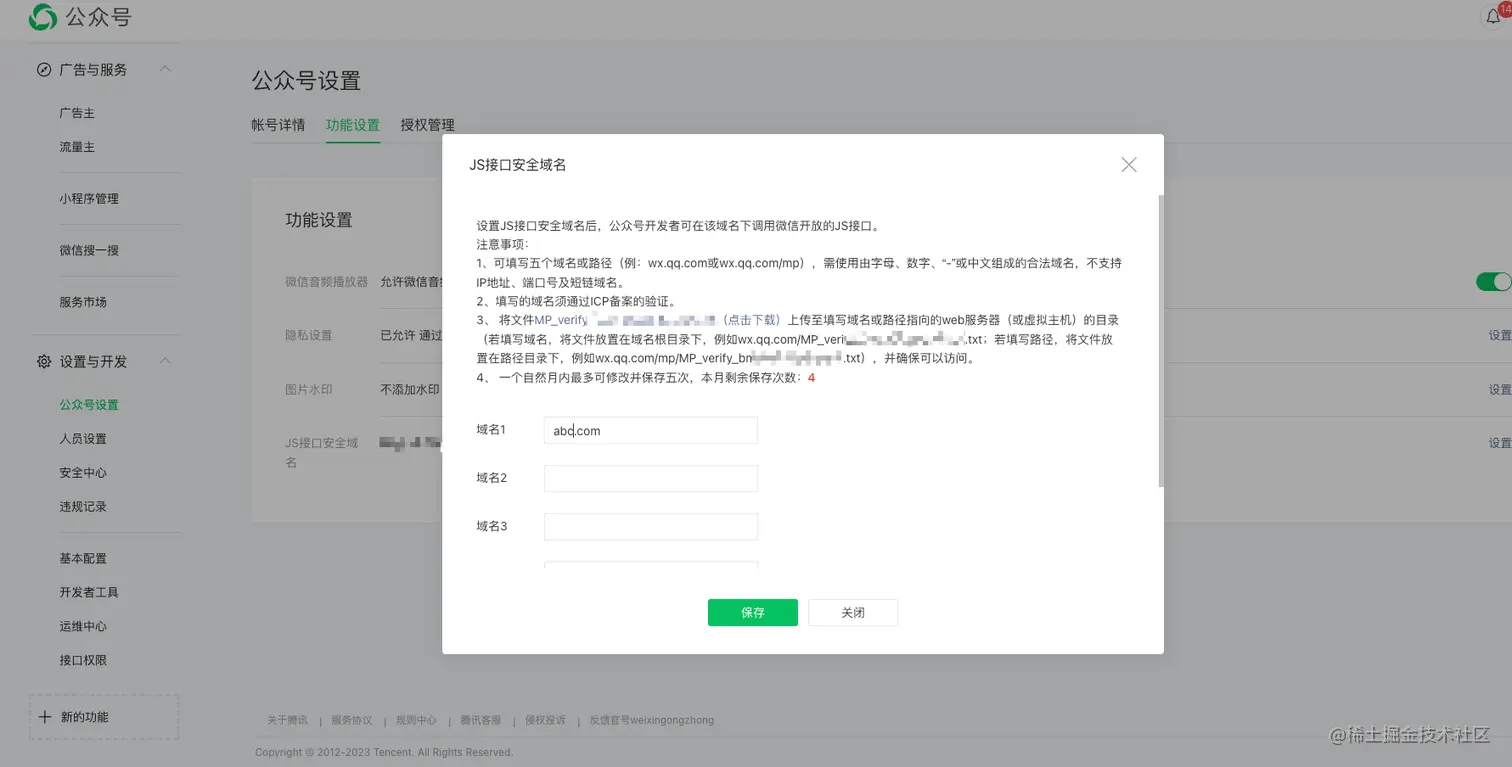Click the dialog's vertical scrollbar
1512x767 pixels.
pyautogui.click(x=1160, y=340)
